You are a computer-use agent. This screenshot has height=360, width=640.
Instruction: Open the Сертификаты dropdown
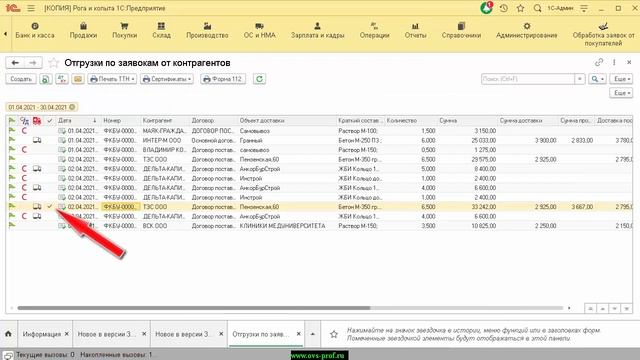coord(167,79)
